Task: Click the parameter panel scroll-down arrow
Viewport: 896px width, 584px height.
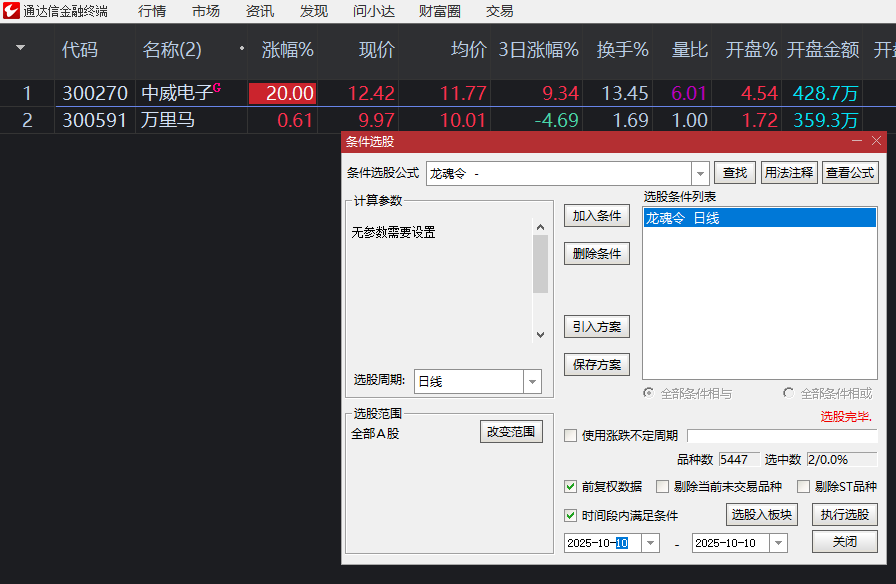Action: [x=541, y=335]
